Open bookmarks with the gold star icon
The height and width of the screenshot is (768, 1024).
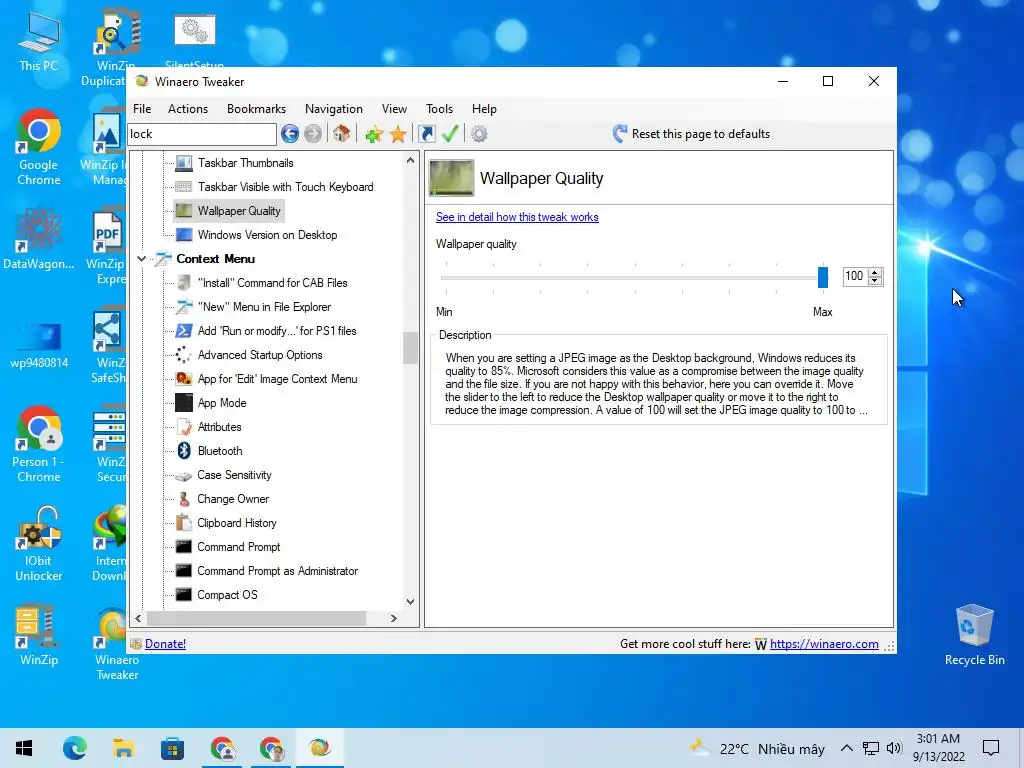tap(398, 135)
